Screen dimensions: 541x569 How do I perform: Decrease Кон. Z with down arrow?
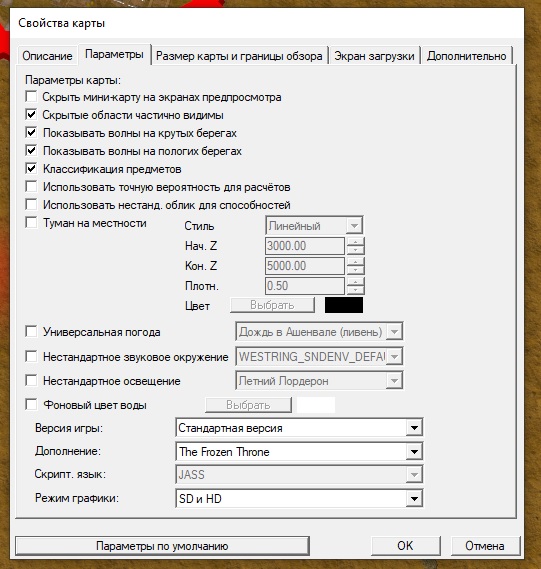pyautogui.click(x=355, y=270)
